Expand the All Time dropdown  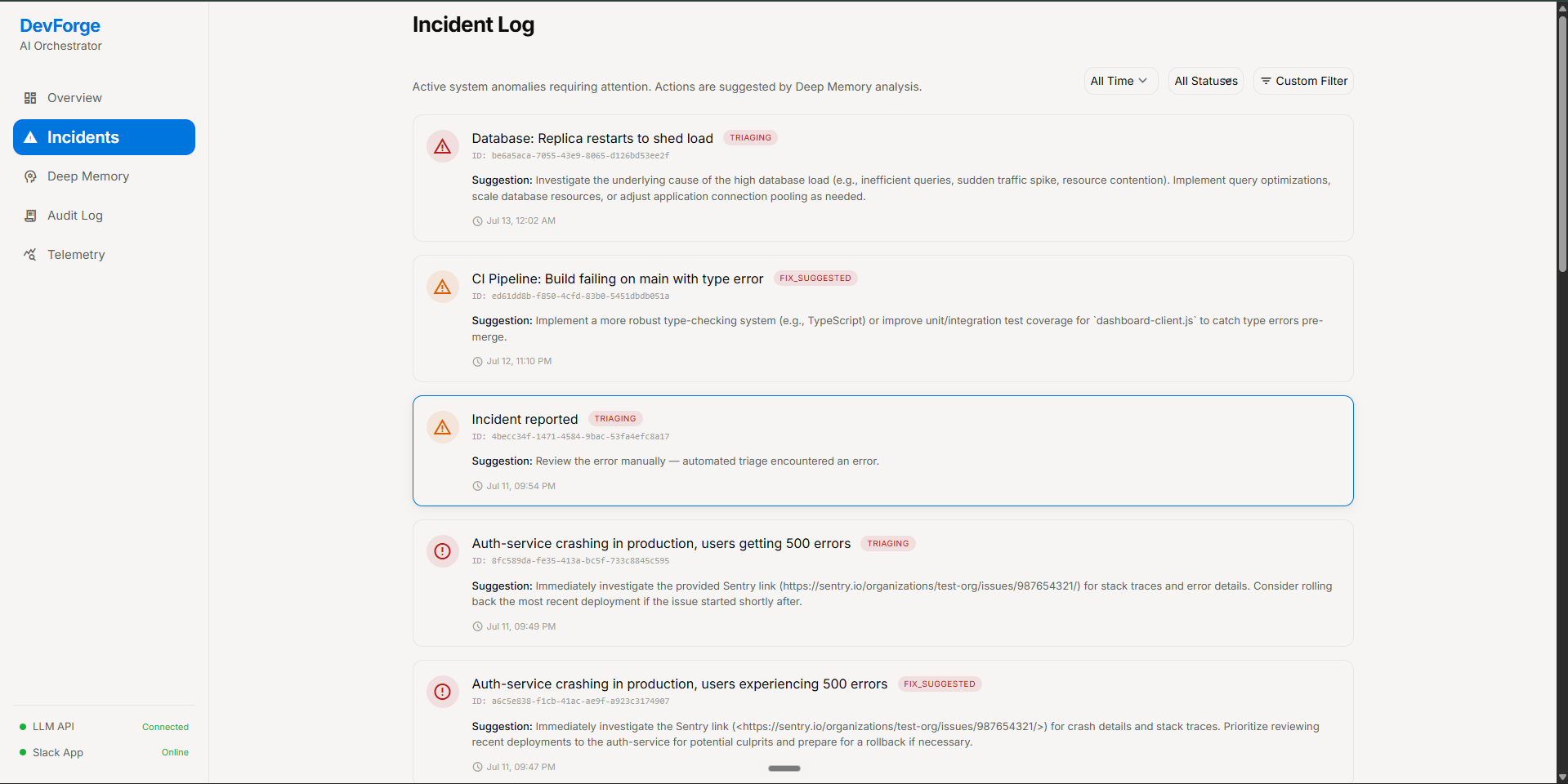tap(1120, 81)
